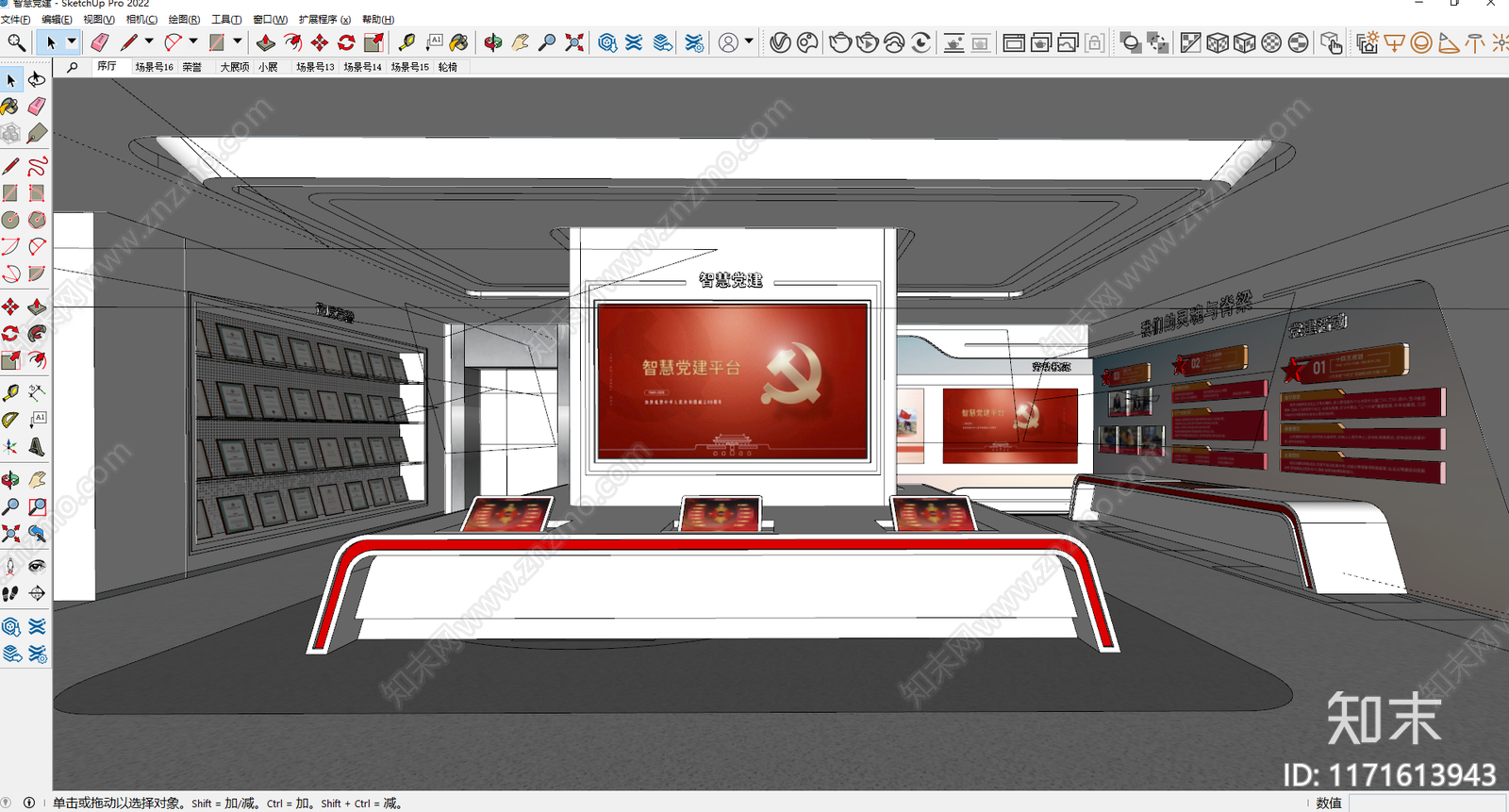Select the Push/Pull tool in top toolbar

coord(266,42)
